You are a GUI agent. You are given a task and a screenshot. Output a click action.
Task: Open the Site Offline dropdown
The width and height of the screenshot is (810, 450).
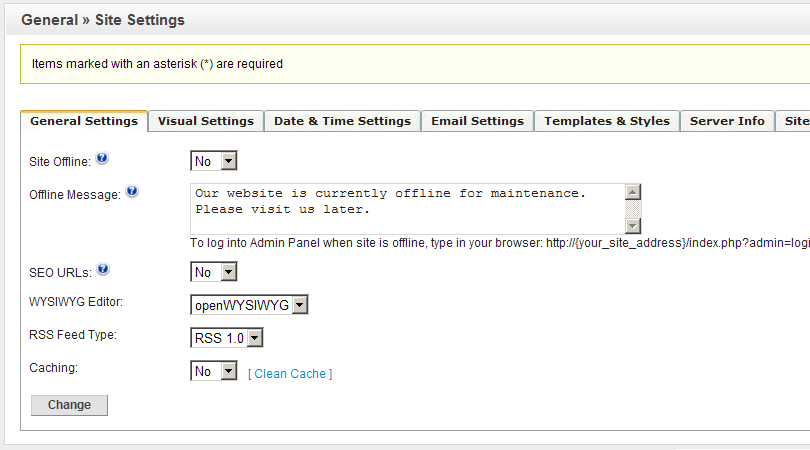click(x=214, y=161)
